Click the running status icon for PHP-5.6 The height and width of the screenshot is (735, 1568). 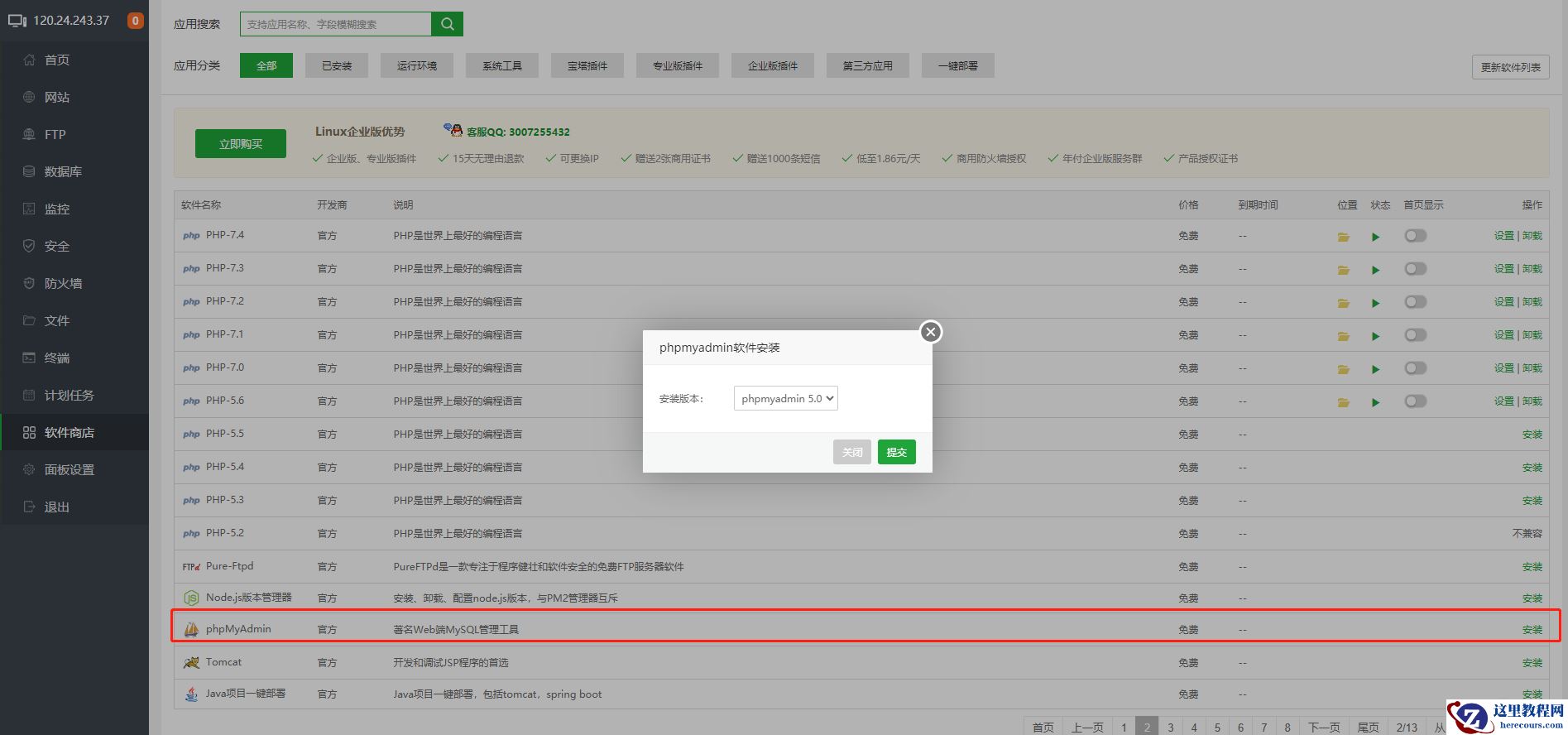[x=1376, y=402]
